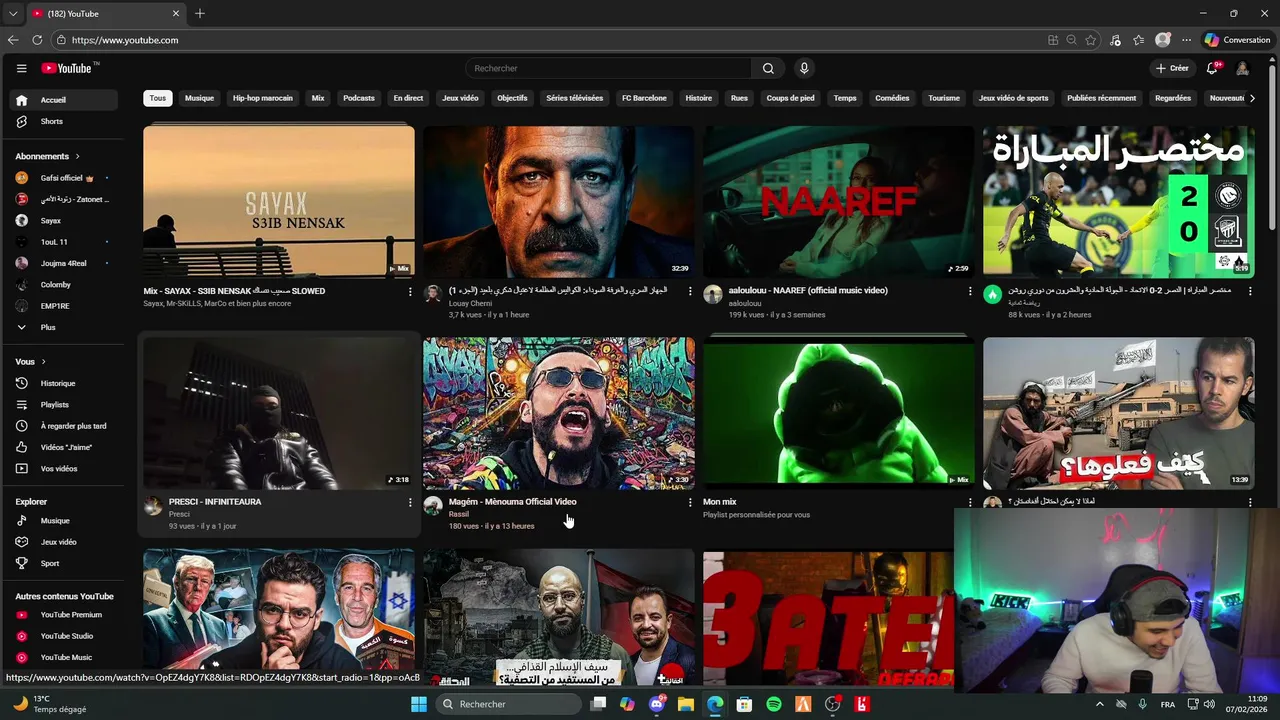Screen dimensions: 1280x720
Task: Select the Hip-hop marocain chip
Action: point(263,98)
